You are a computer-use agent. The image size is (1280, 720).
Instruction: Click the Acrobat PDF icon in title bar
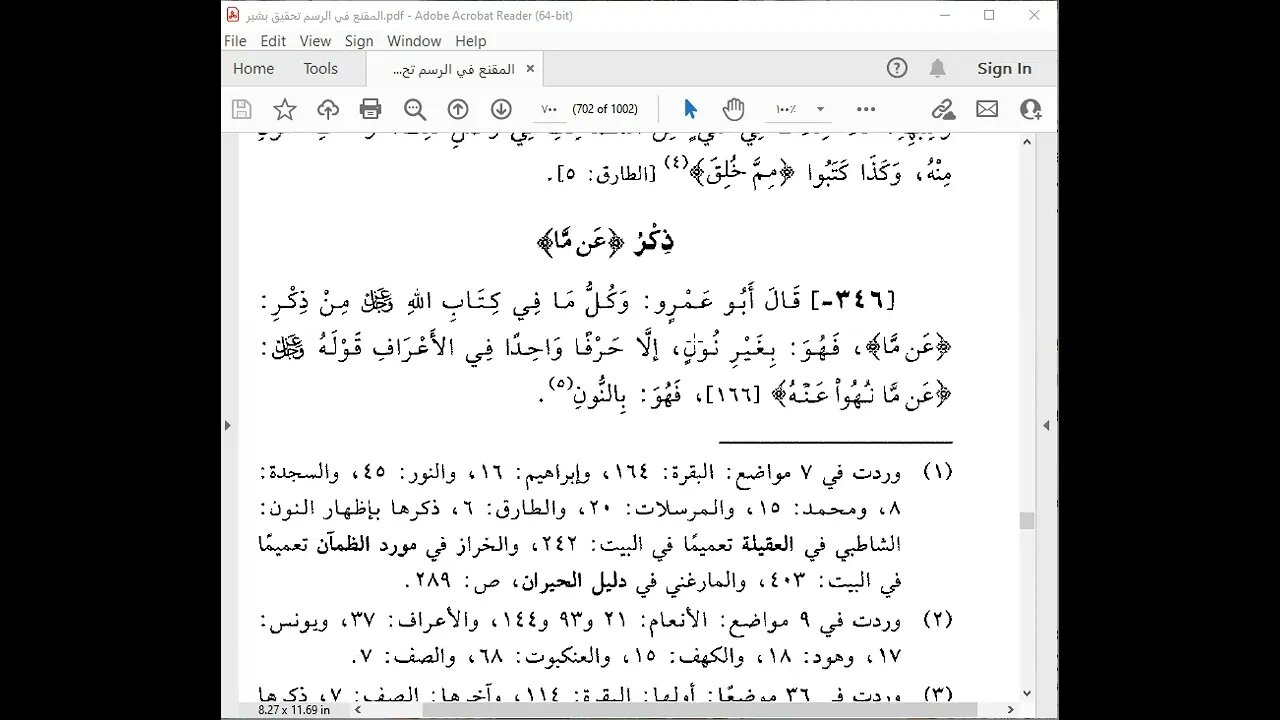pos(233,14)
